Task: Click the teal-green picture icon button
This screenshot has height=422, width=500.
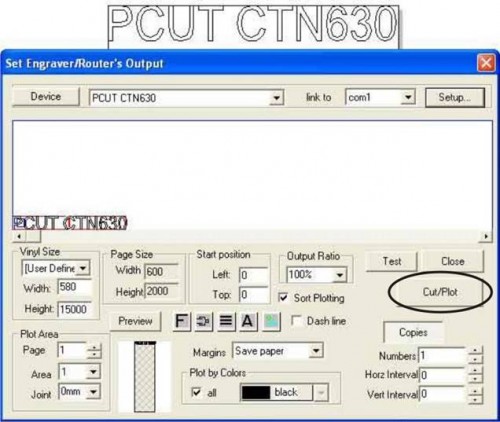Action: click(271, 321)
